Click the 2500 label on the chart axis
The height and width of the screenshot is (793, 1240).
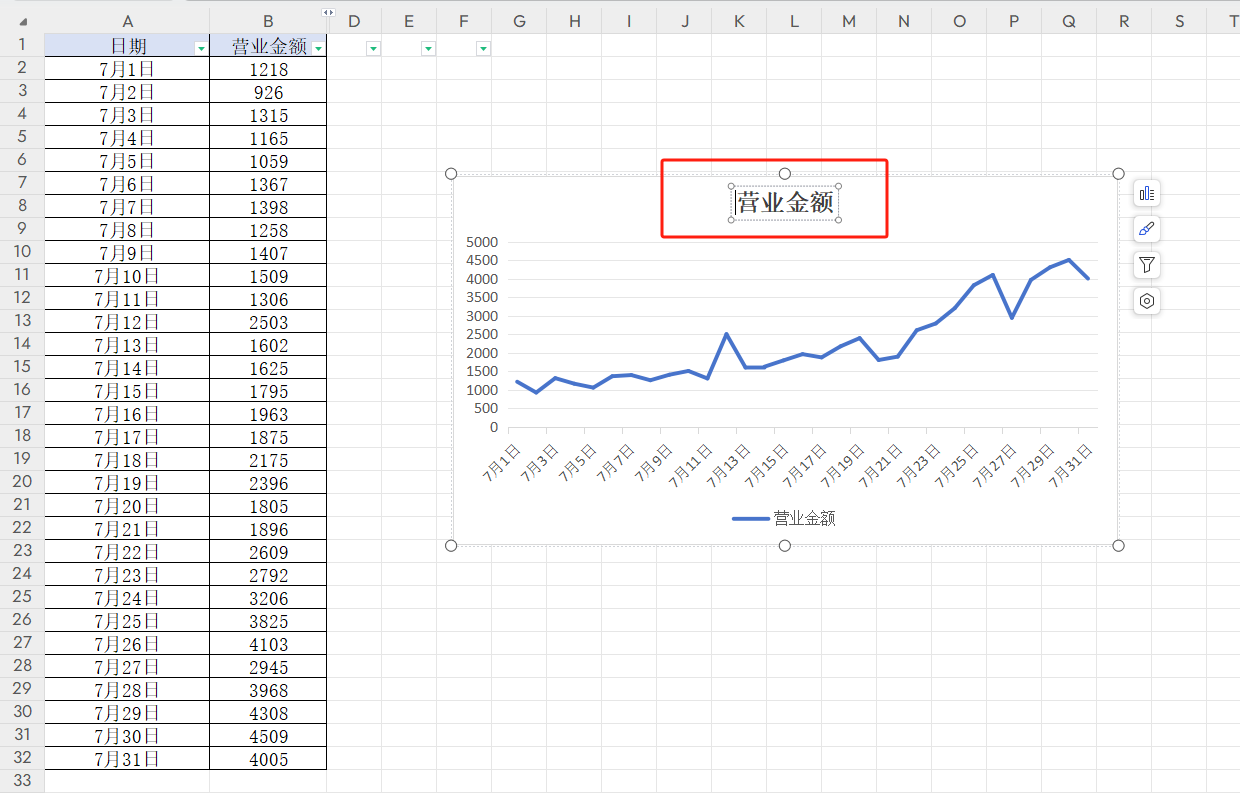coord(481,334)
